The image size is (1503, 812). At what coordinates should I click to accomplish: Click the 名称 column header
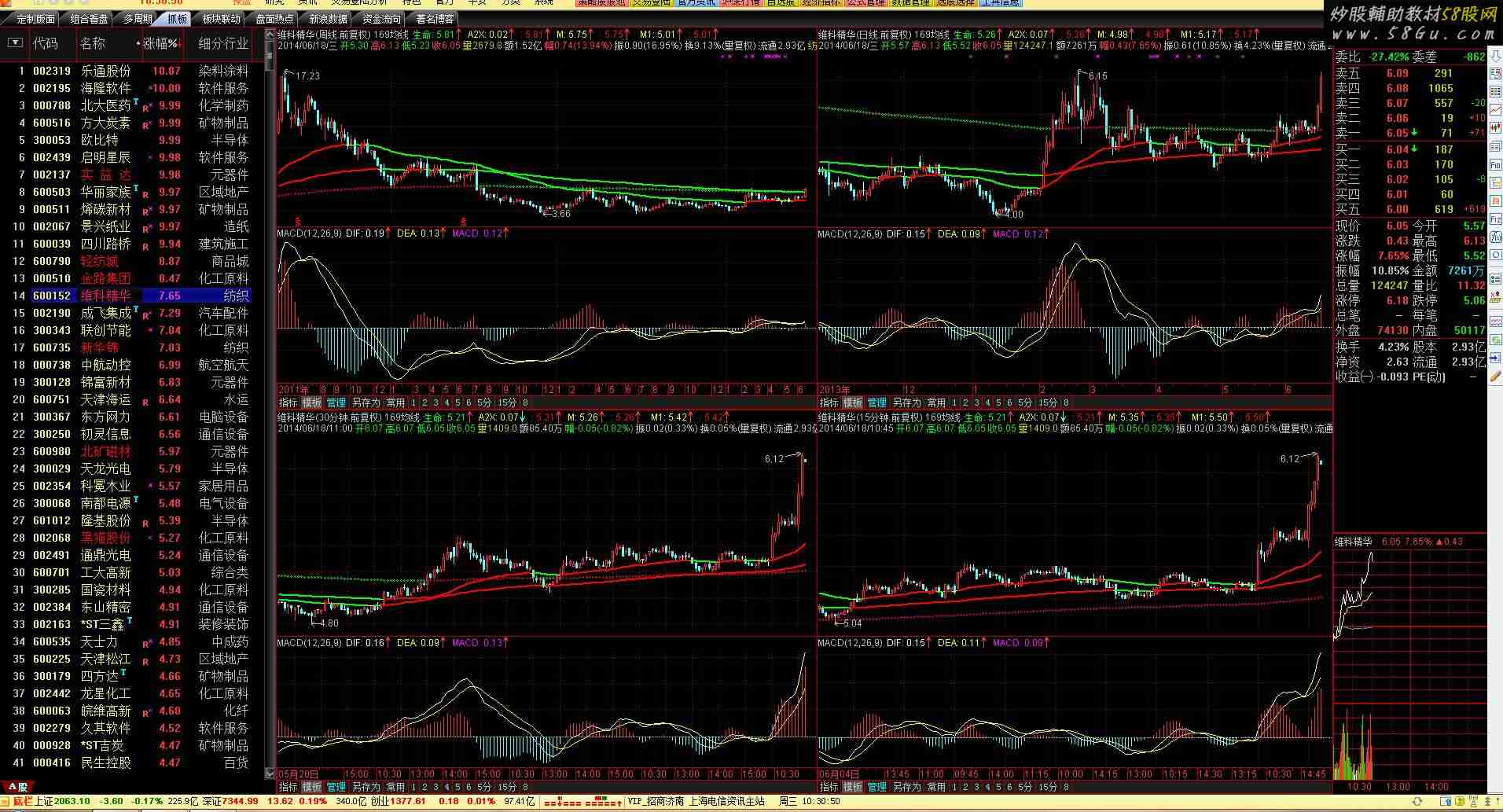coord(93,43)
